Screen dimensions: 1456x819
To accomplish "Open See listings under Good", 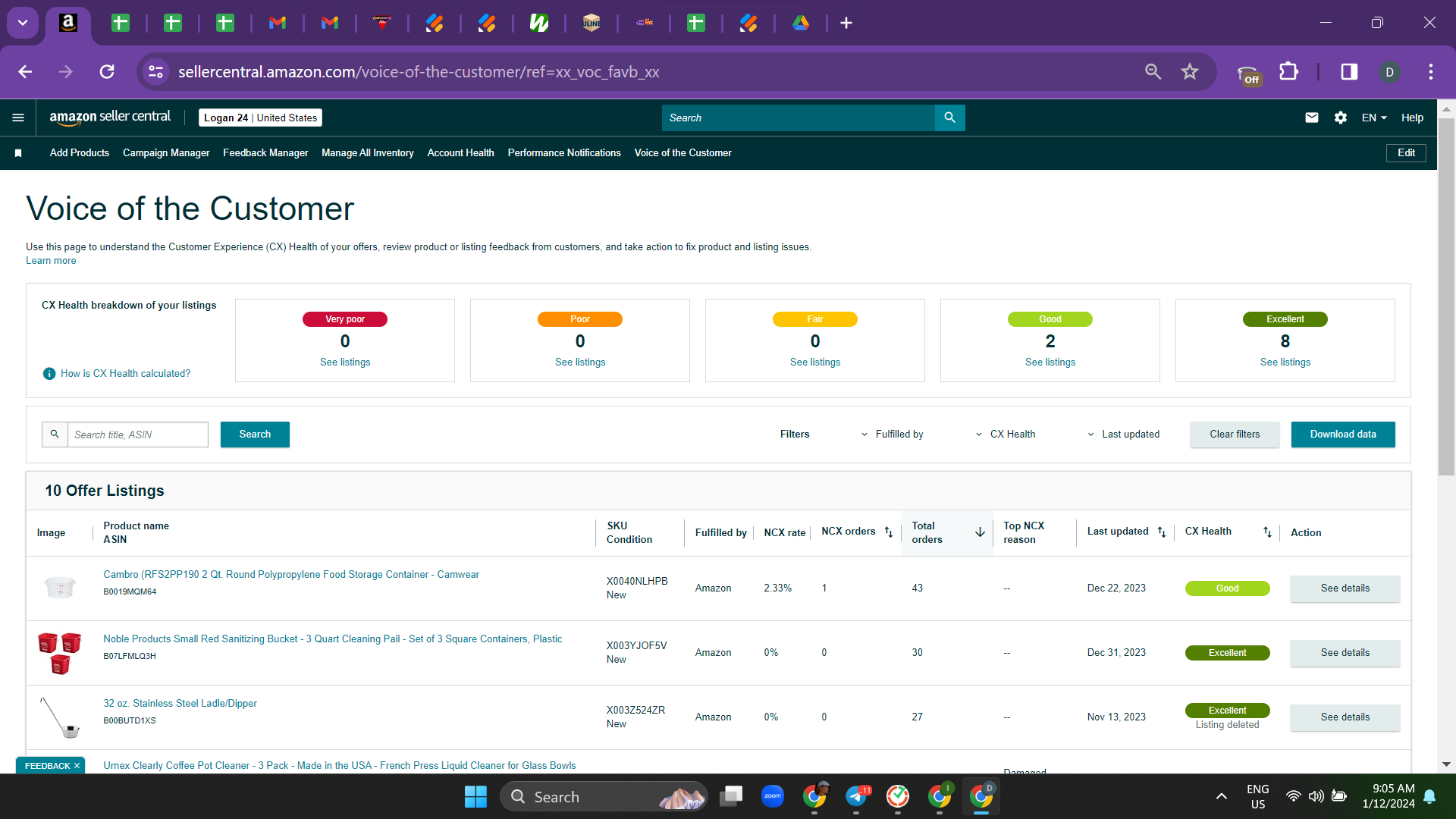I will (x=1050, y=362).
